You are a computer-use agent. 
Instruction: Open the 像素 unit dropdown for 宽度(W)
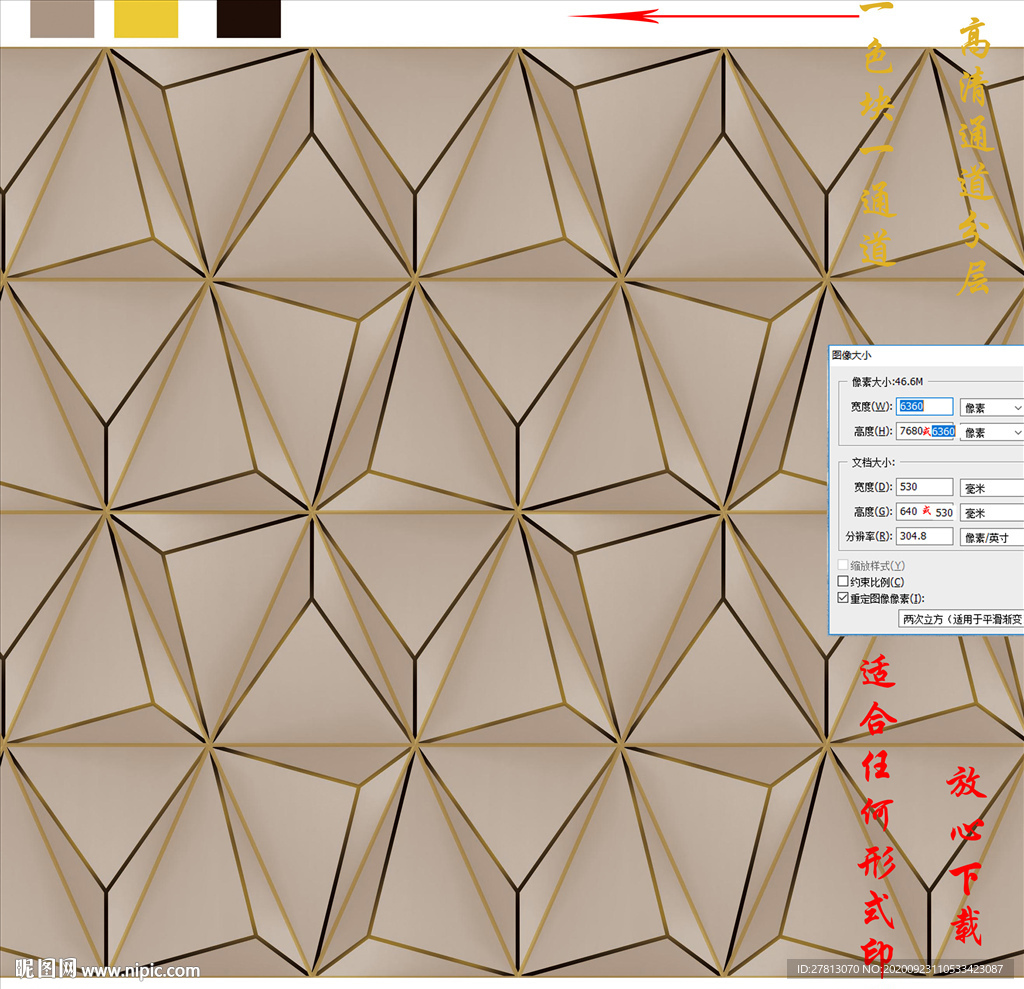pyautogui.click(x=992, y=408)
